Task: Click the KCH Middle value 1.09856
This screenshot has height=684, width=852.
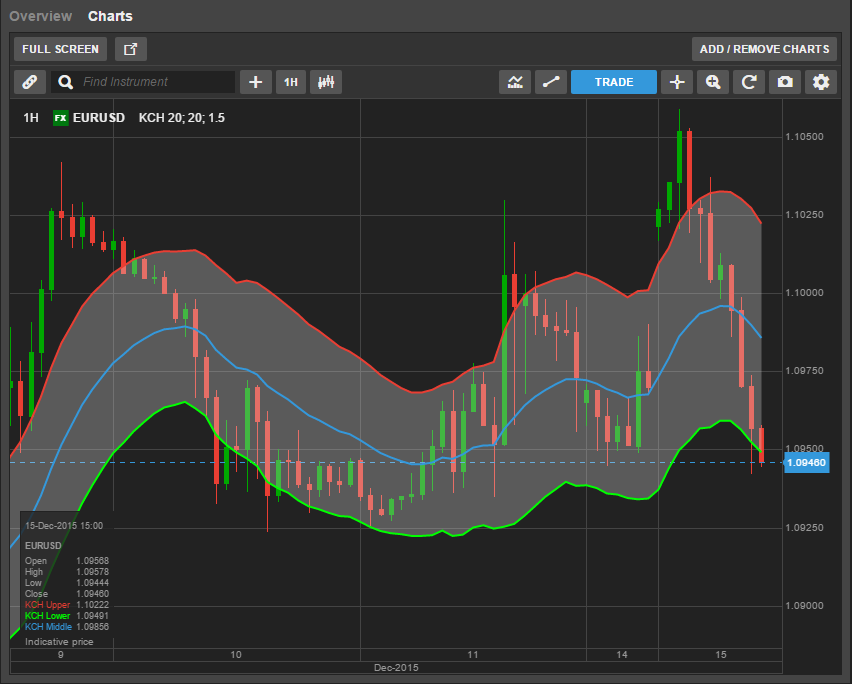Action: (x=92, y=626)
